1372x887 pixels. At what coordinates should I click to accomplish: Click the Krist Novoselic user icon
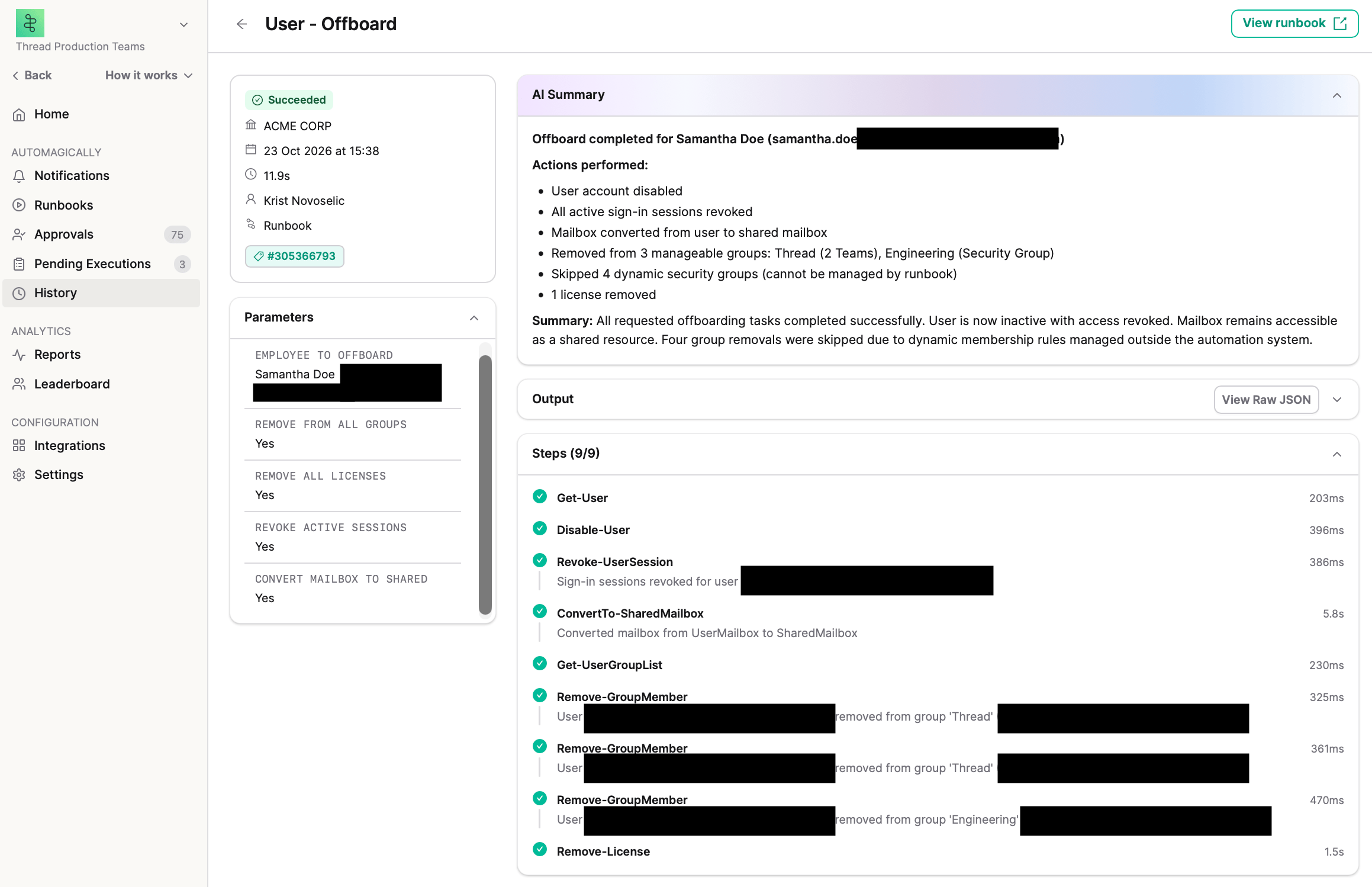tap(251, 200)
